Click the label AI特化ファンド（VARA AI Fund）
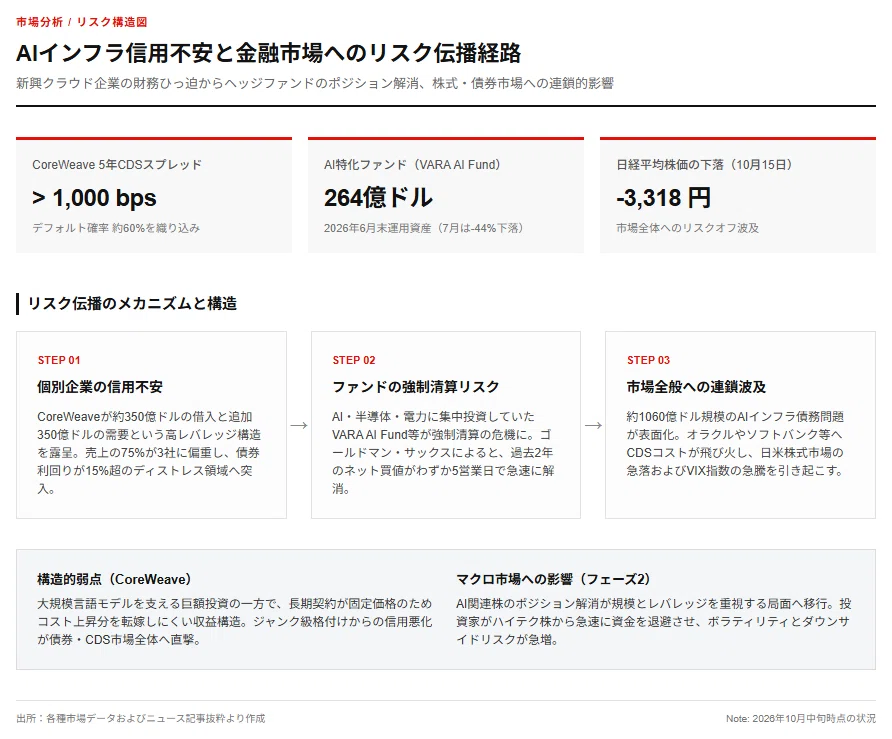892x739 pixels. pos(414,164)
